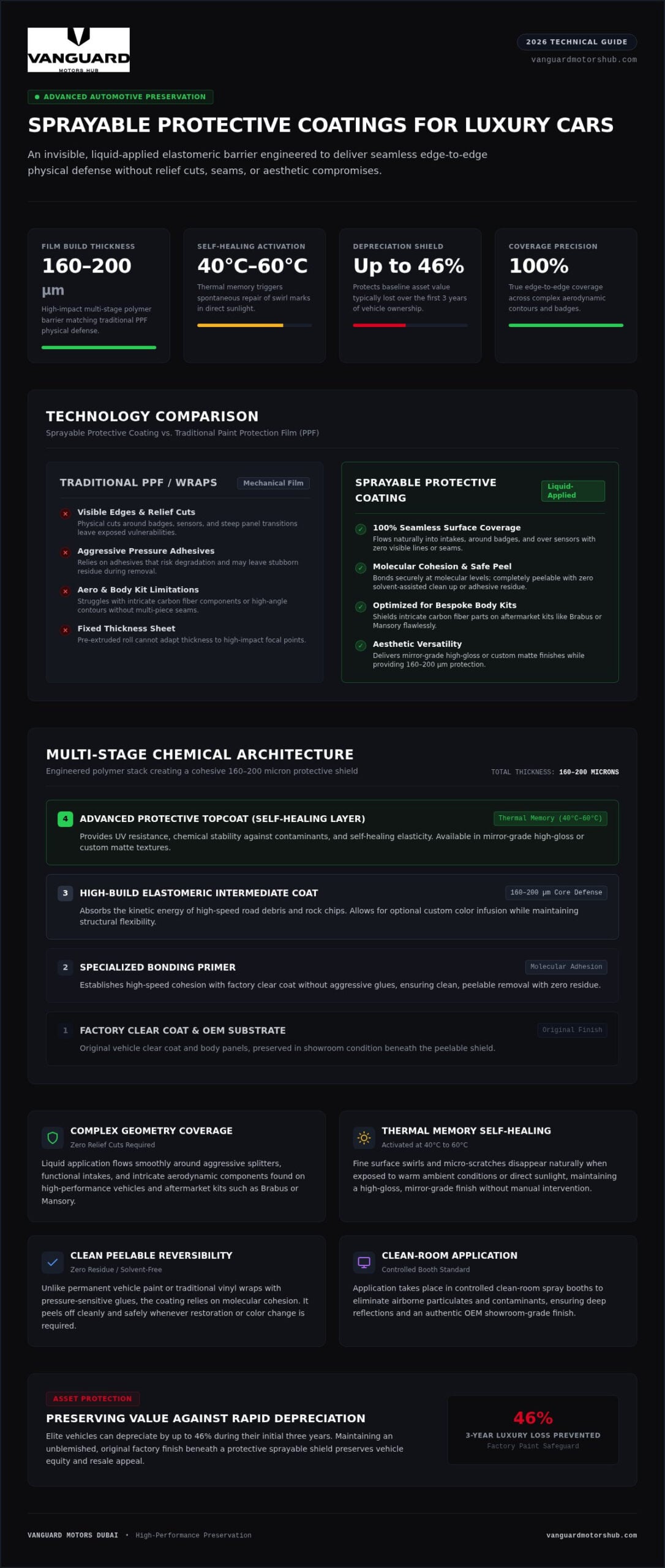Screen dimensions: 665x1568
Task: Click green check beside 100% Seamless Surface Coverage
Action: [x=361, y=529]
